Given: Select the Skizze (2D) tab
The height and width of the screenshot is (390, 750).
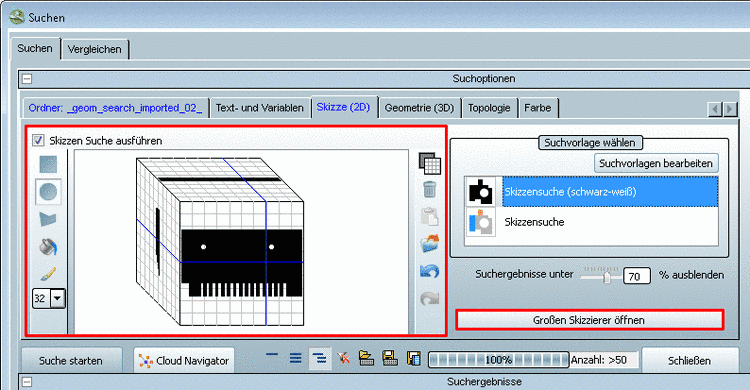Looking at the screenshot, I should tap(343, 107).
